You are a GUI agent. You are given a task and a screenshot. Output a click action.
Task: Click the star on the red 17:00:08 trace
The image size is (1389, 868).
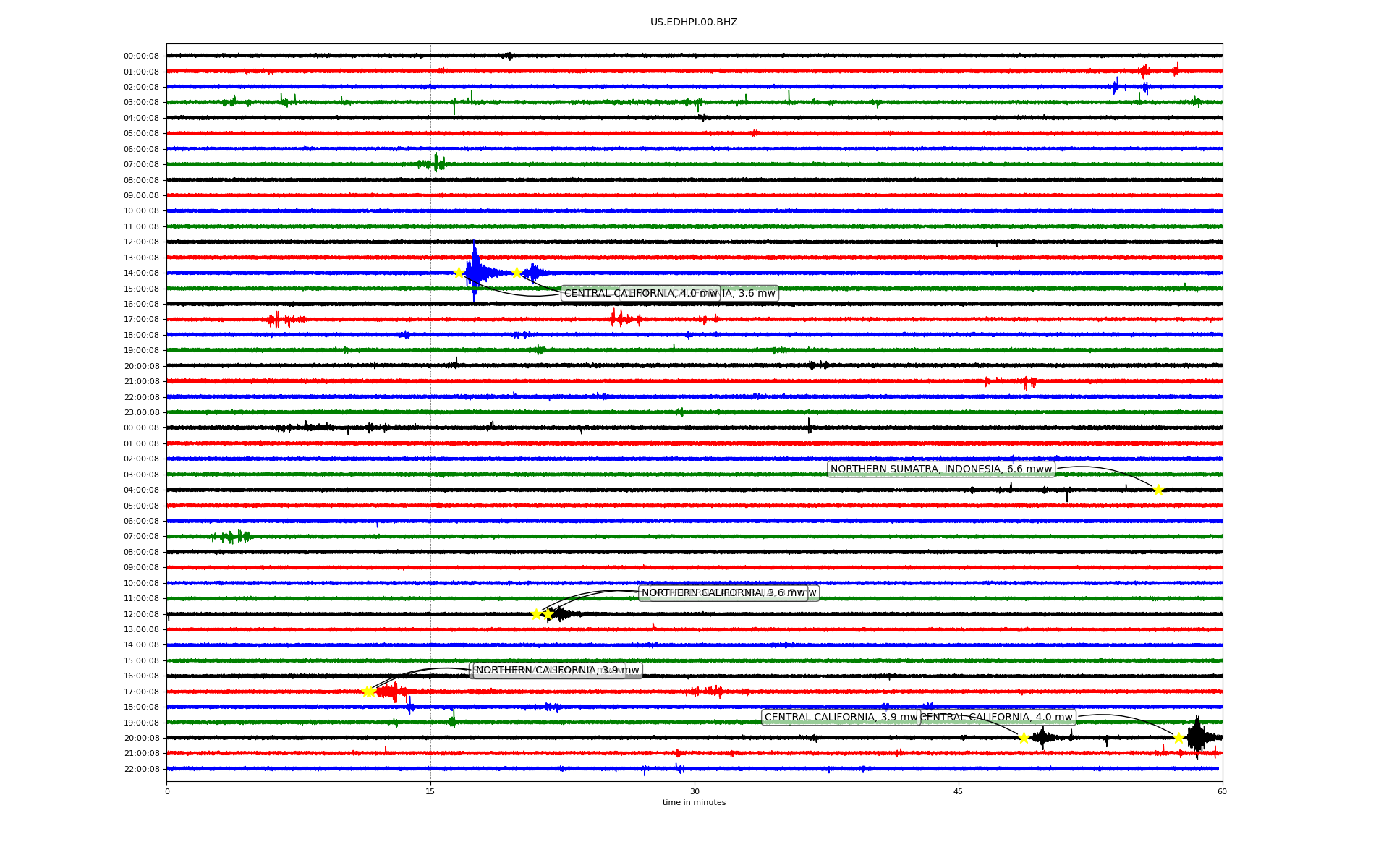click(368, 692)
